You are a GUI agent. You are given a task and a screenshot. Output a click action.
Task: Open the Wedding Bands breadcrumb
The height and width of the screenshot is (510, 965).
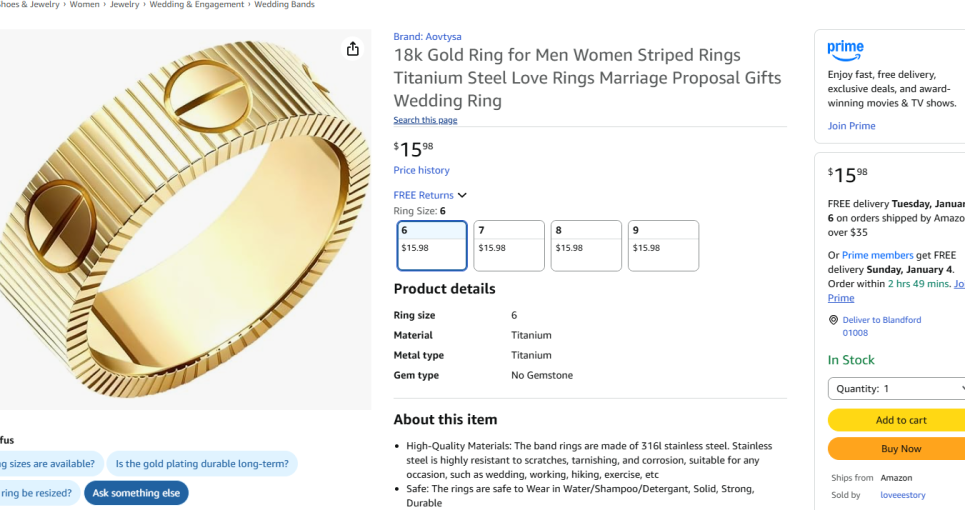(284, 5)
